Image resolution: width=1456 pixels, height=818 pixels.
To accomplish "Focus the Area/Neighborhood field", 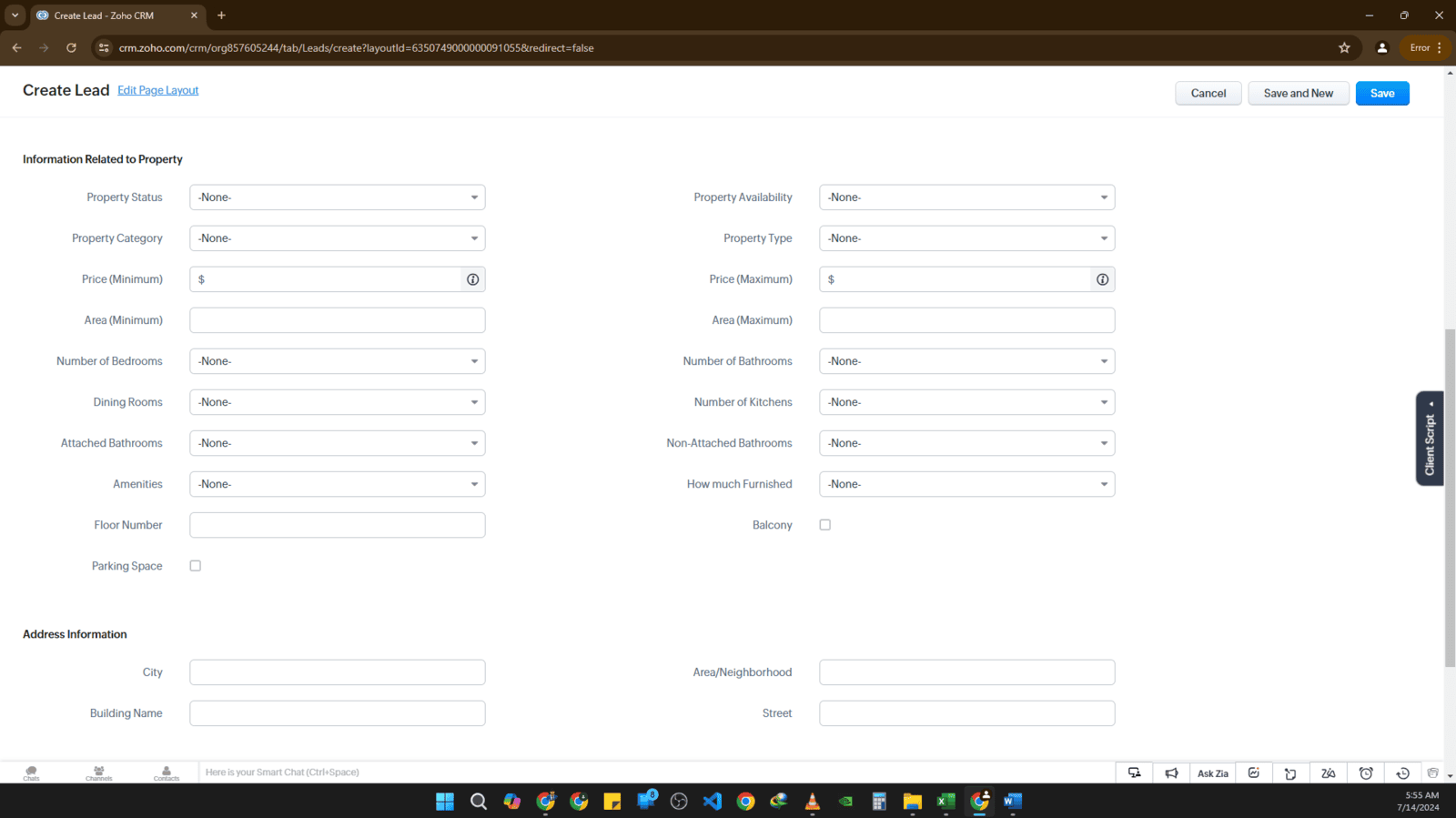I will 967,672.
